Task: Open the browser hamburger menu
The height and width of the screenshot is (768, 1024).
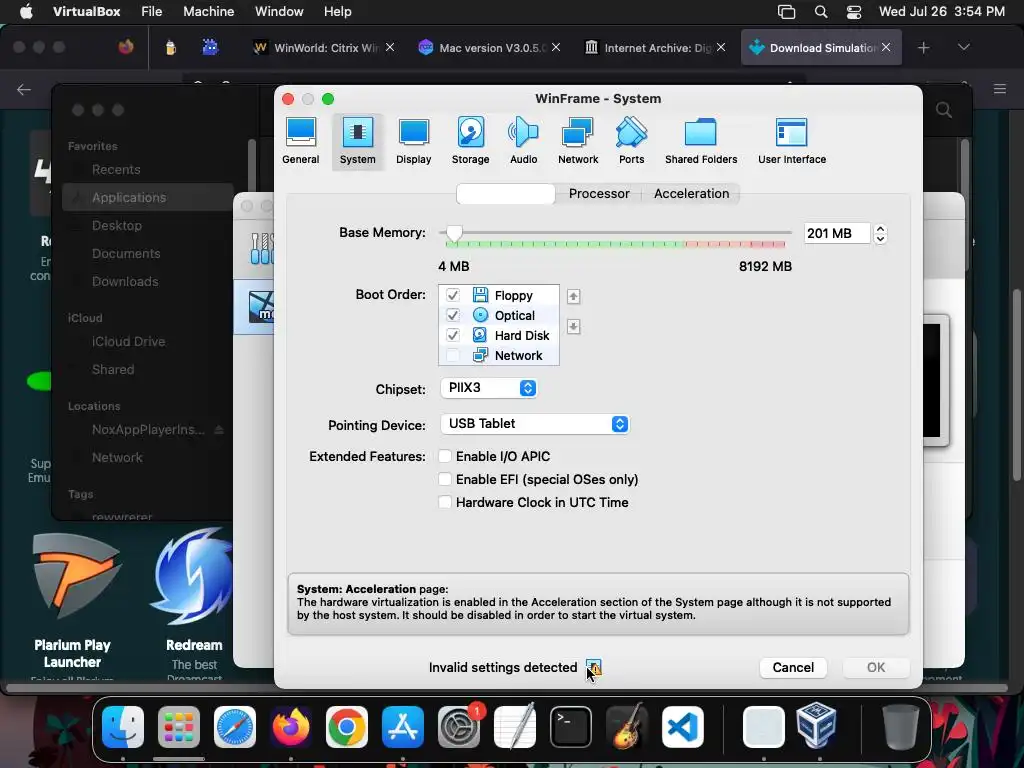Action: click(x=1000, y=89)
